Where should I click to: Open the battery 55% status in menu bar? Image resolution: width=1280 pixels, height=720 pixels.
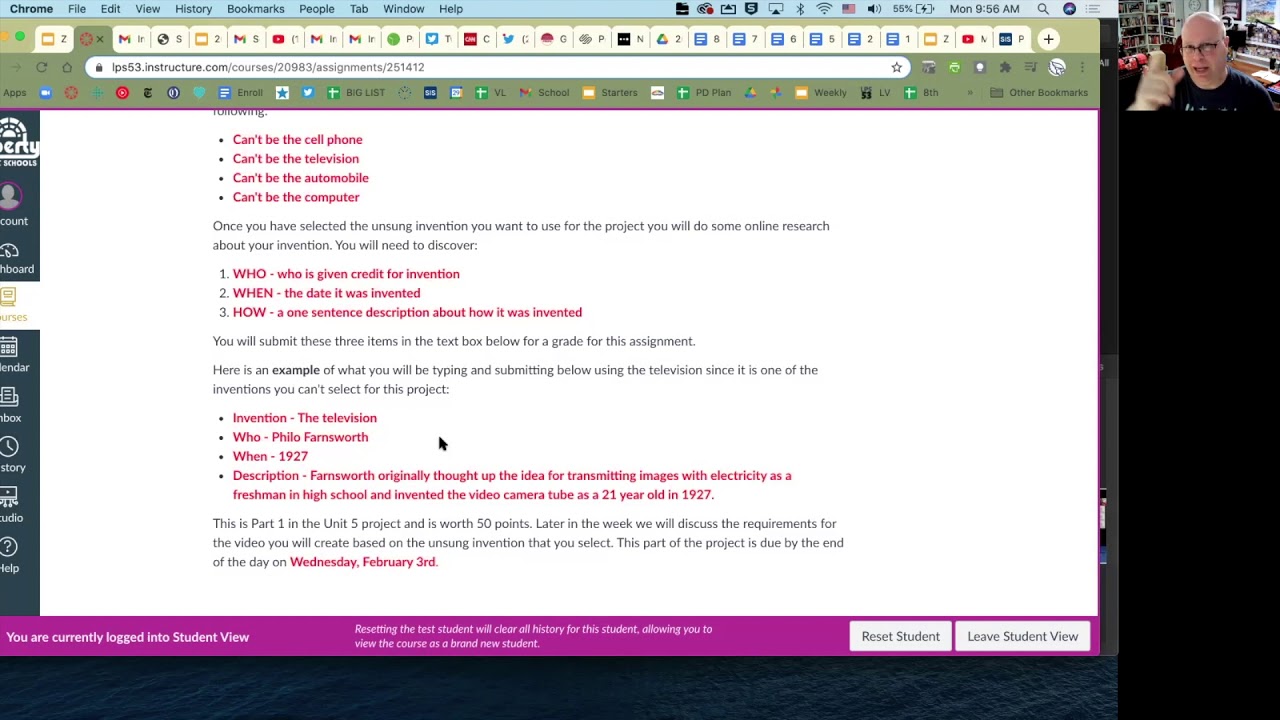(915, 9)
